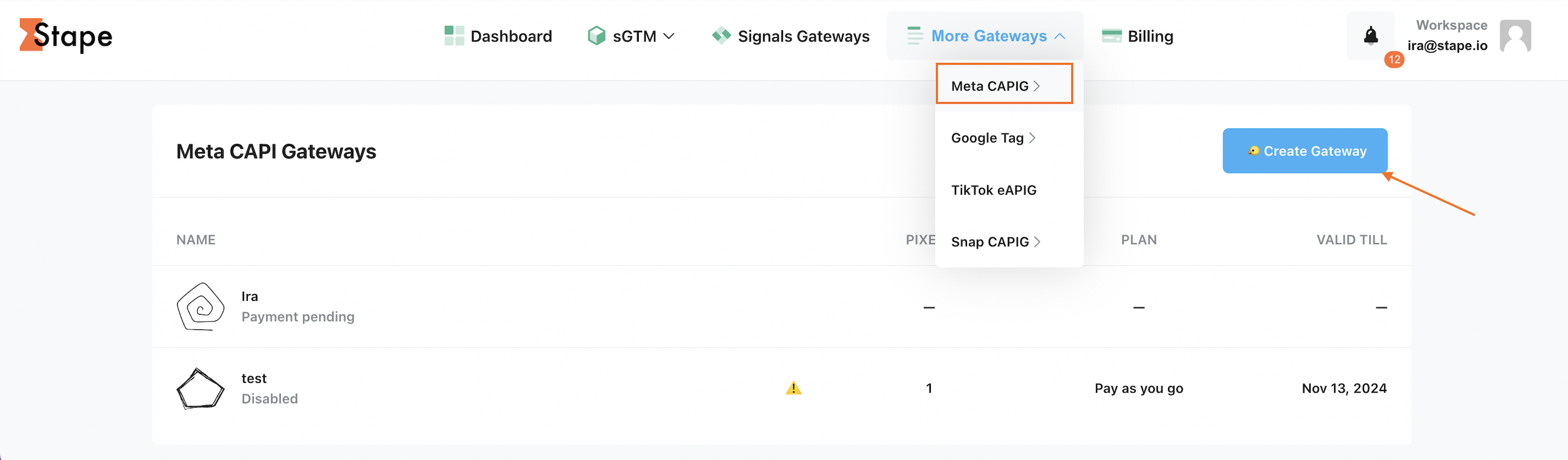Click the Signals Gateways diamond icon

coord(721,35)
